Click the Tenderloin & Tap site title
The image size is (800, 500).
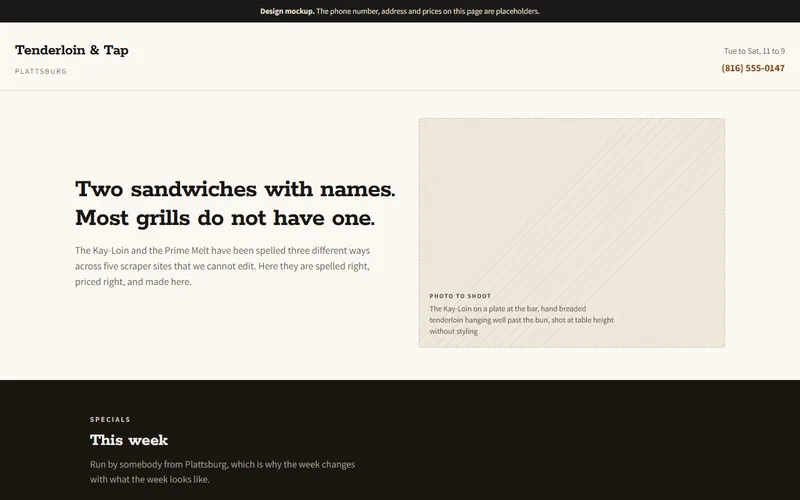pos(72,50)
